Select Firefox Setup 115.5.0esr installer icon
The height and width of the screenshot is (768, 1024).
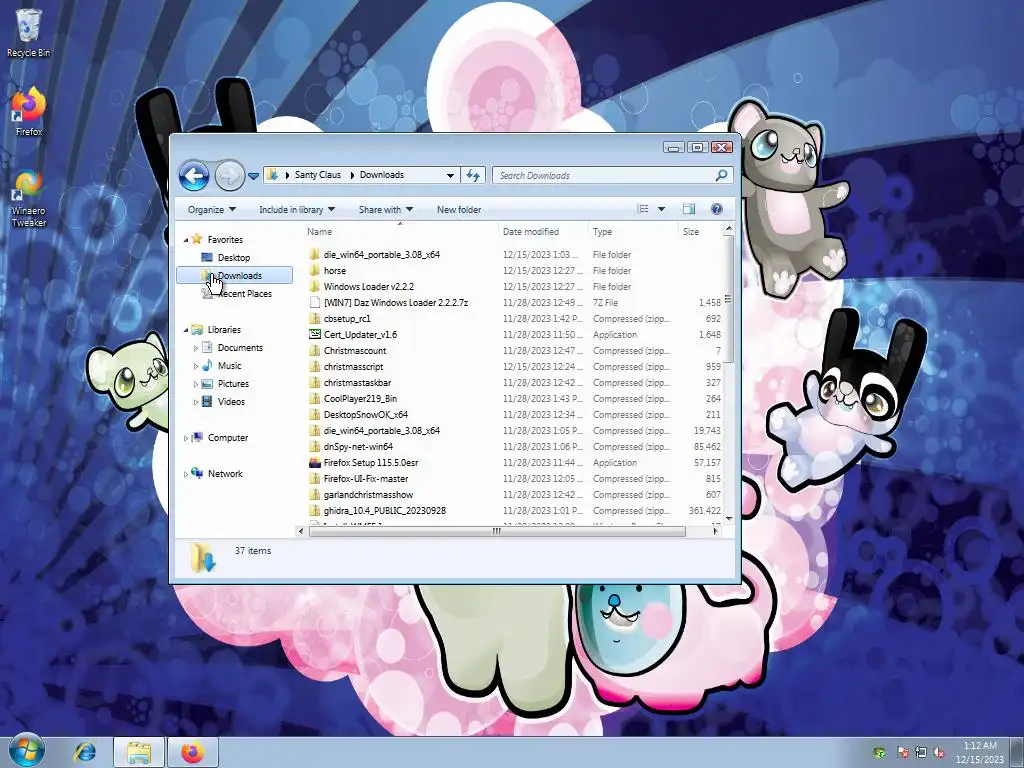click(x=314, y=462)
